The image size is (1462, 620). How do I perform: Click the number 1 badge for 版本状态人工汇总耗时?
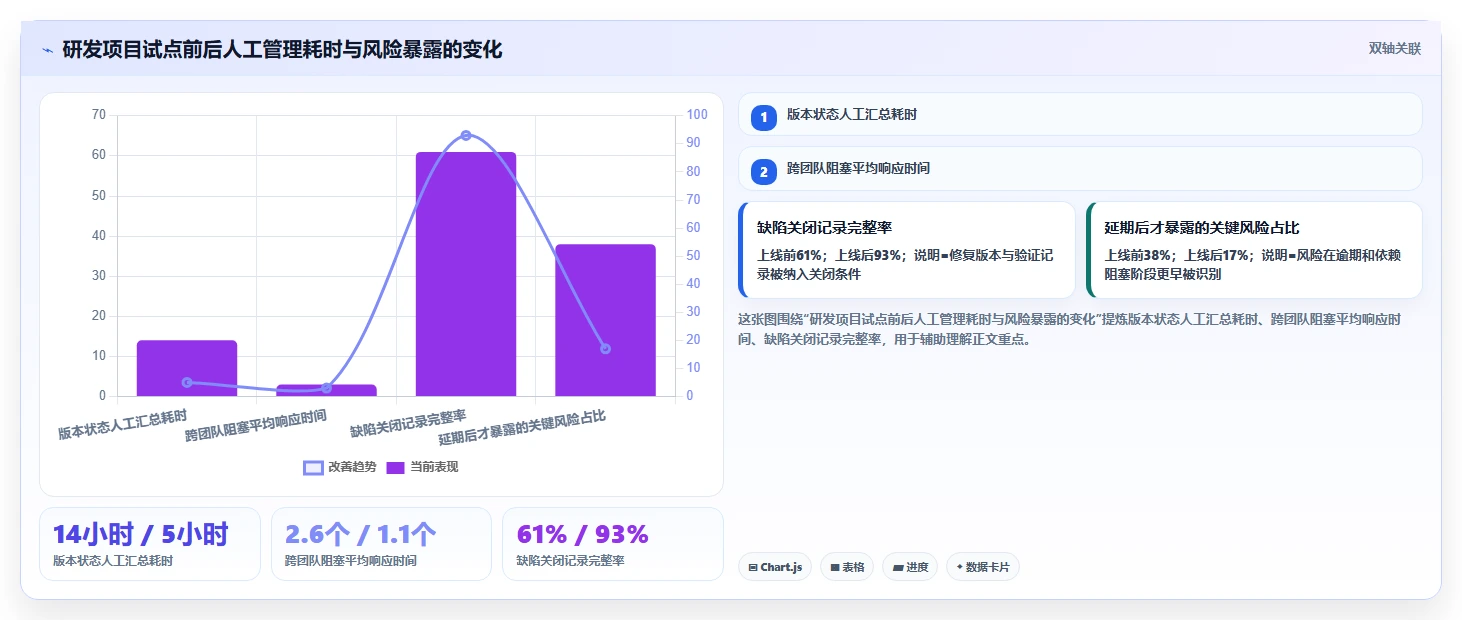tap(764, 118)
